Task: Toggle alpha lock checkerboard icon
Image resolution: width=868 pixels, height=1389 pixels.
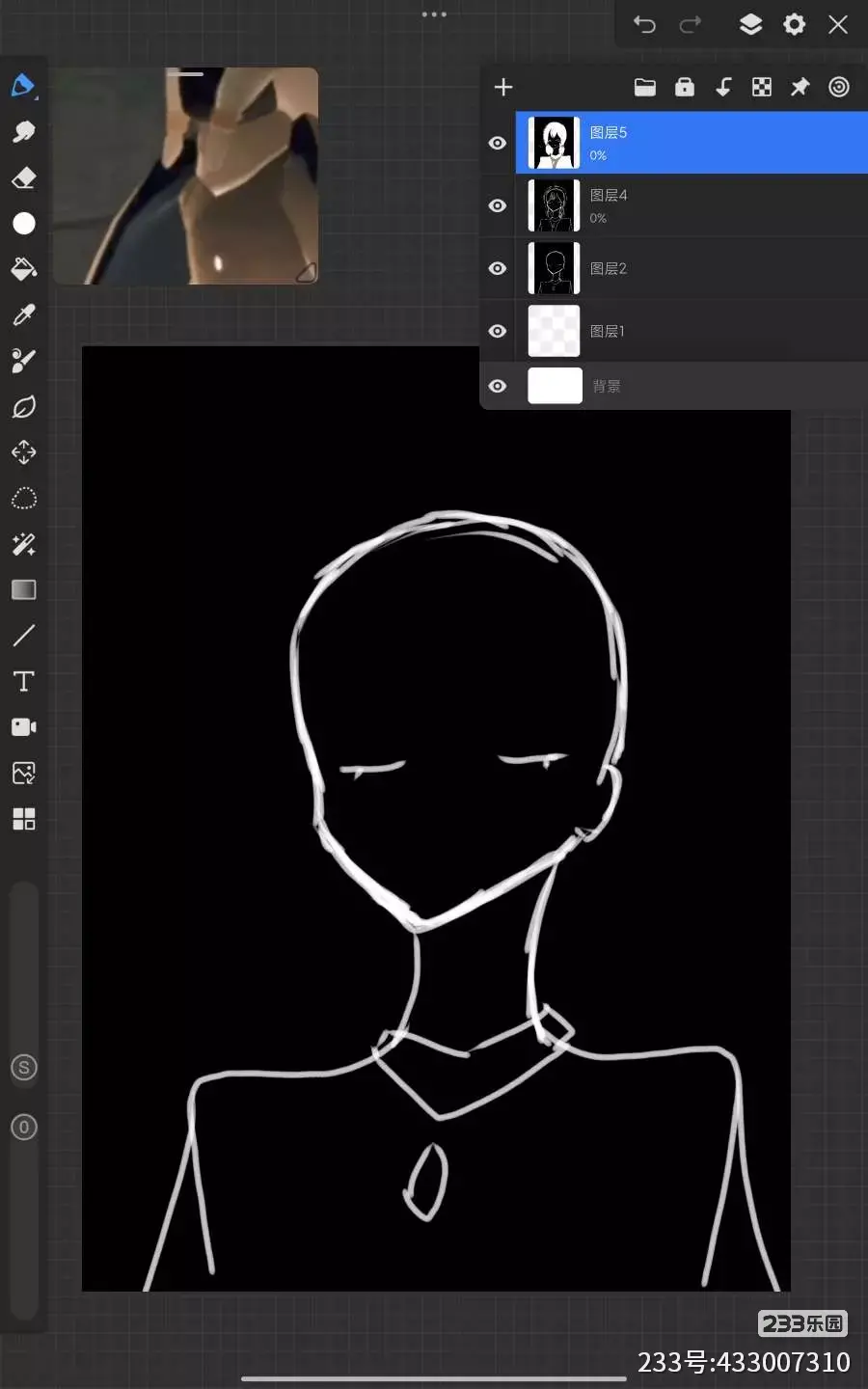Action: (762, 88)
